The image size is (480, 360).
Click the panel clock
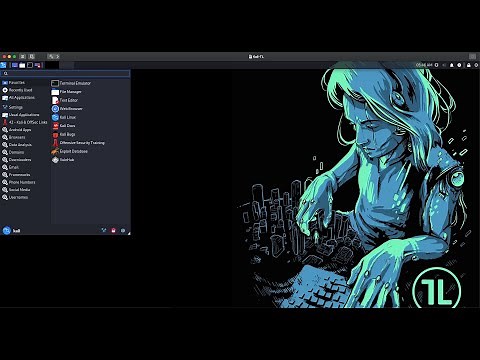[424, 65]
